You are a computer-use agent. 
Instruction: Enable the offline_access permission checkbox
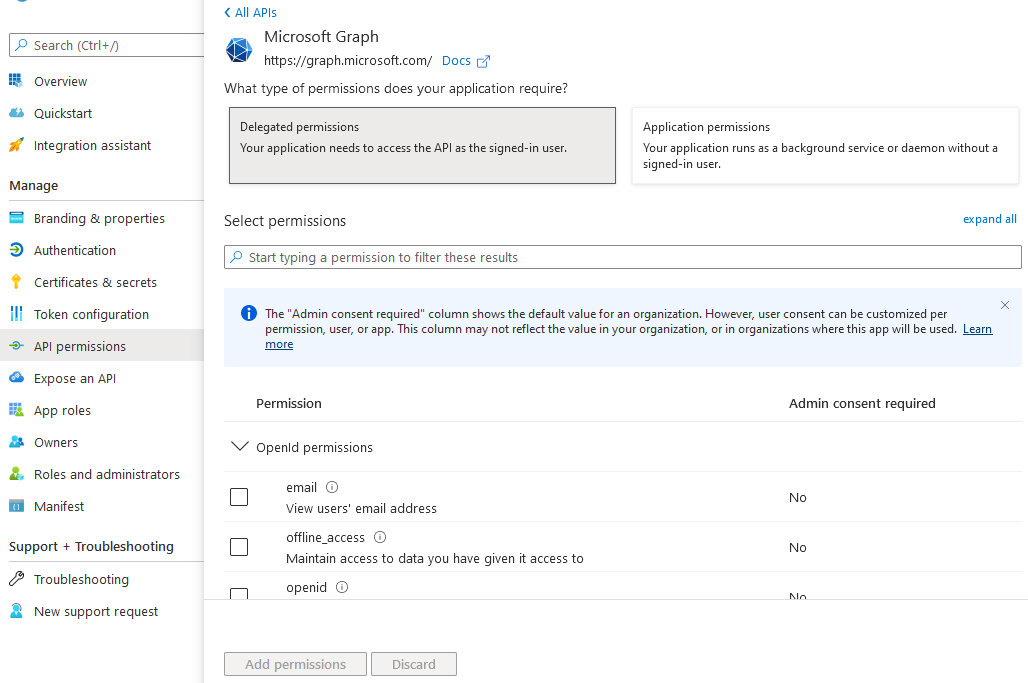[239, 547]
